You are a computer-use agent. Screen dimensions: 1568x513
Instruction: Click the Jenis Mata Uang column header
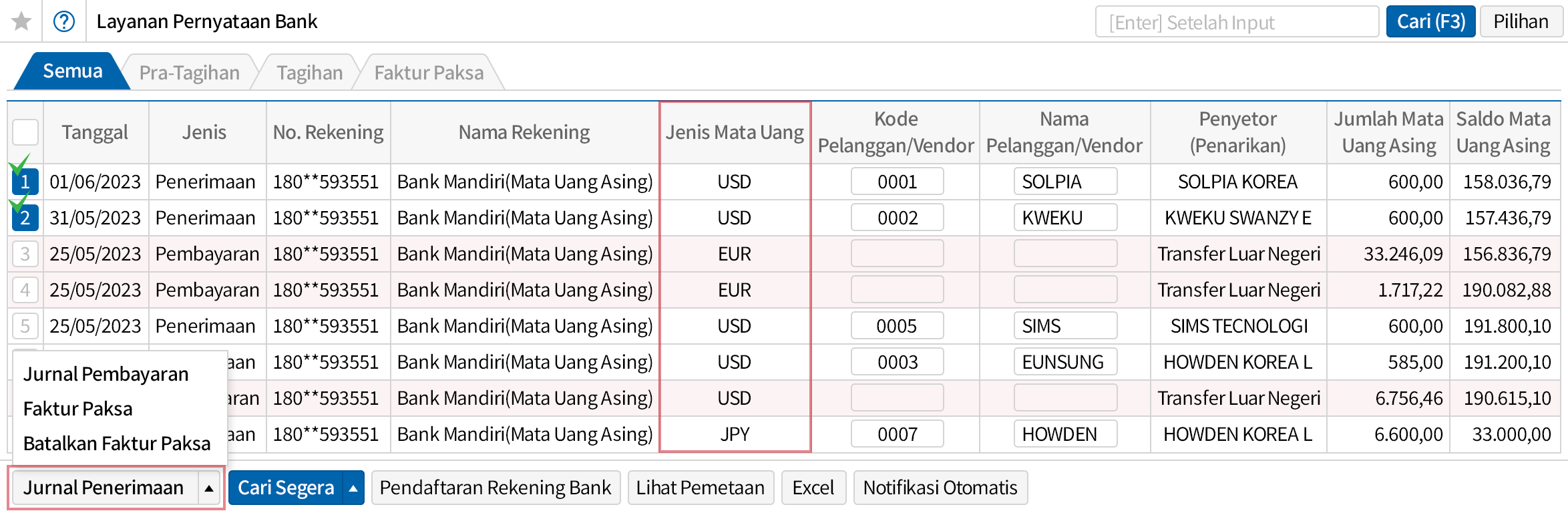[x=735, y=132]
